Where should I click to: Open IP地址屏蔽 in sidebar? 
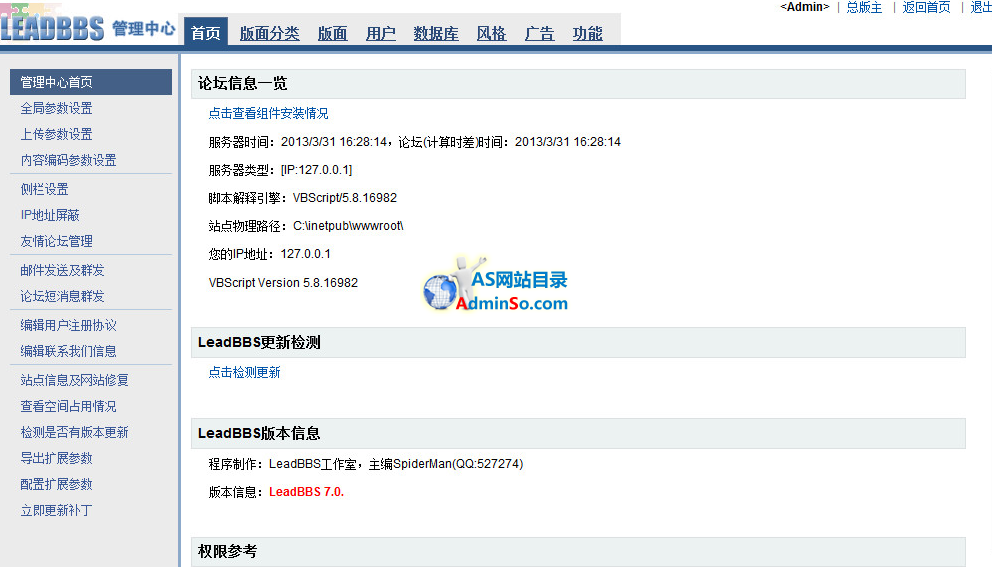50,215
